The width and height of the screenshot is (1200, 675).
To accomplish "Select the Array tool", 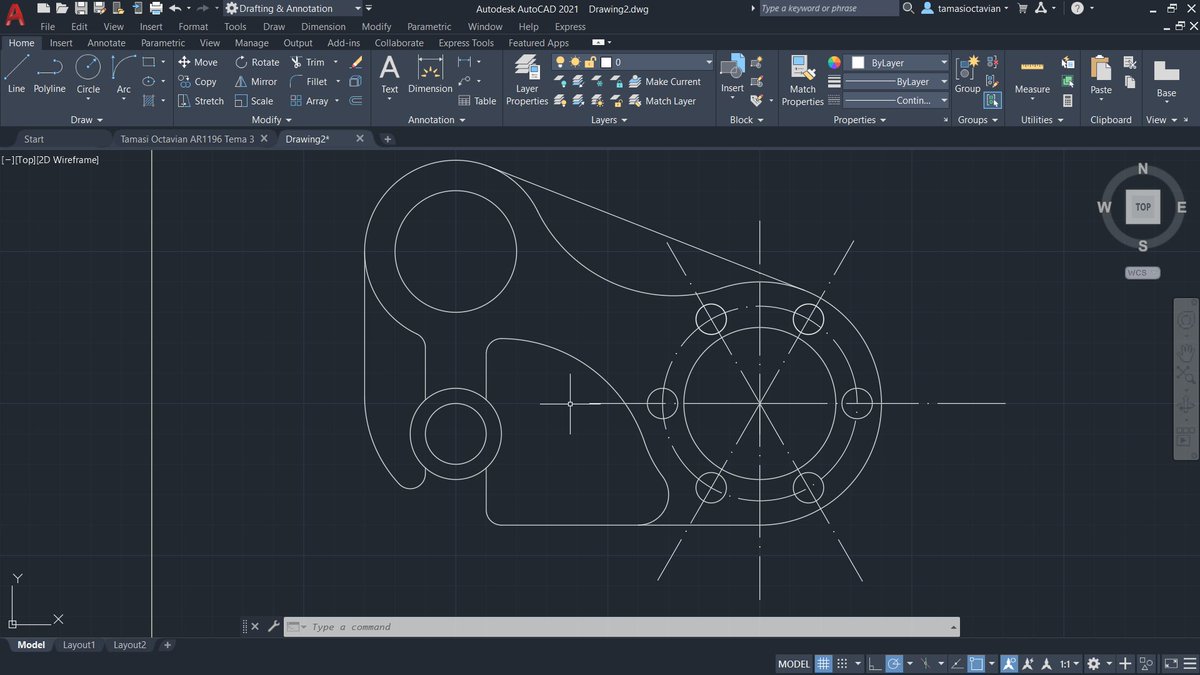I will pos(309,101).
